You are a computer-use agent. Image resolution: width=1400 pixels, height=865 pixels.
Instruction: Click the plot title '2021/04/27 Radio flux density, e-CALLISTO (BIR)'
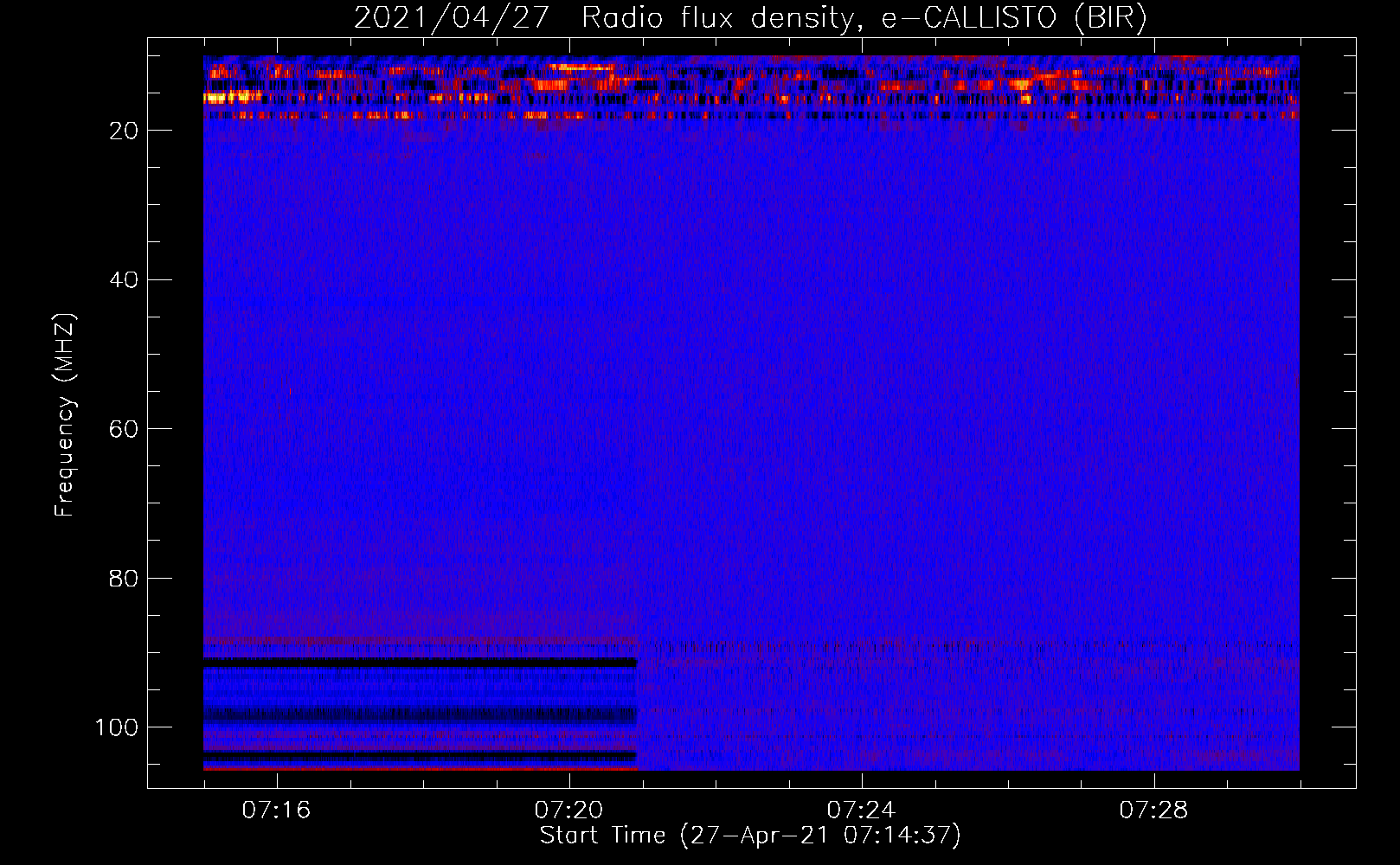[x=750, y=17]
